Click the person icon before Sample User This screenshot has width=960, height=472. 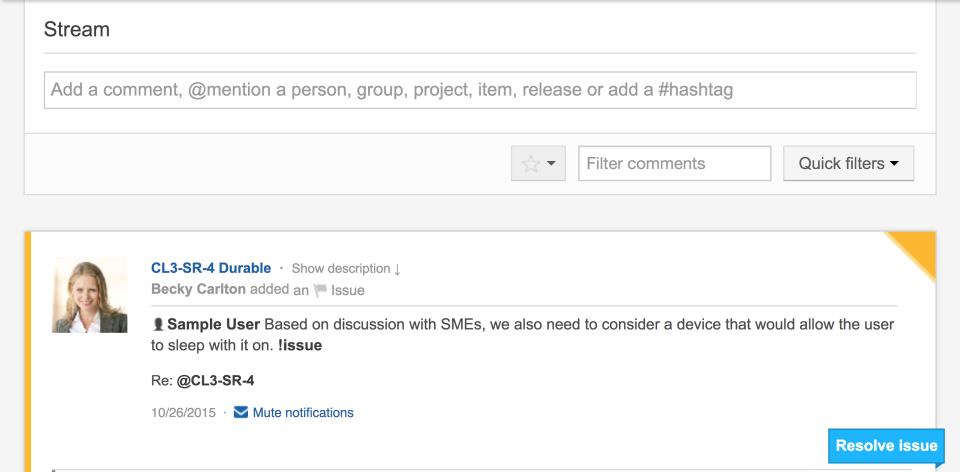pos(157,324)
